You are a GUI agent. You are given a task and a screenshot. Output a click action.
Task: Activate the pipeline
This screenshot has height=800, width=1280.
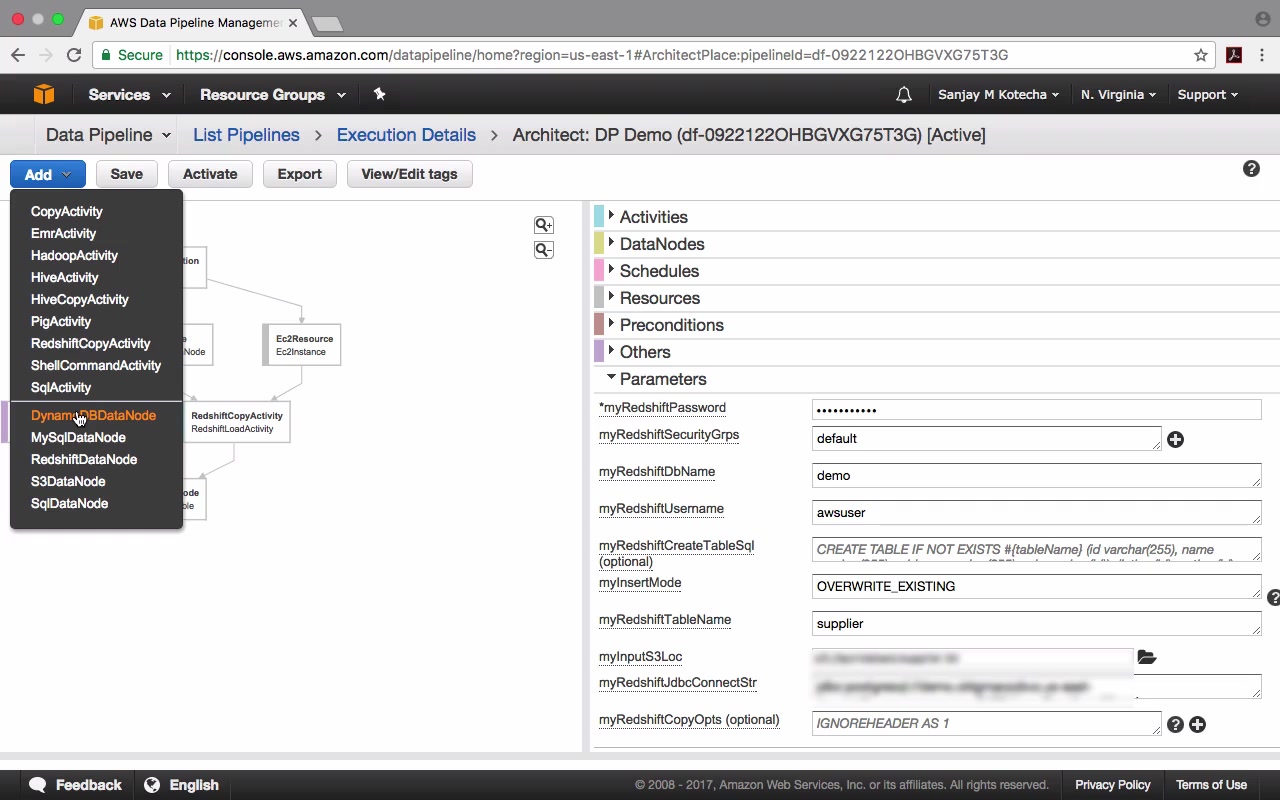pos(210,174)
